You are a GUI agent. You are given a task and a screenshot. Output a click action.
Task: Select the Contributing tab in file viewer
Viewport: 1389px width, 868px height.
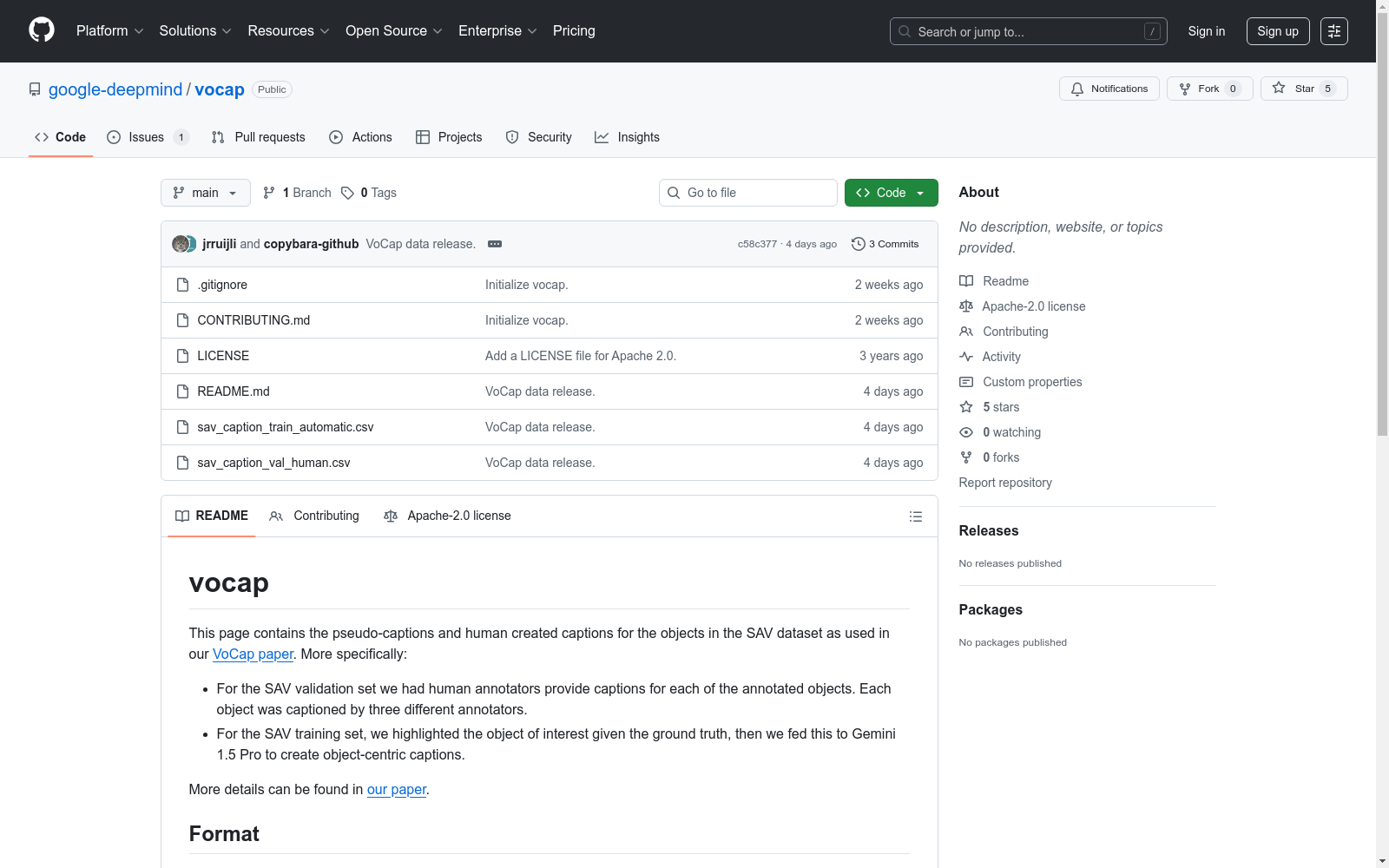[314, 516]
